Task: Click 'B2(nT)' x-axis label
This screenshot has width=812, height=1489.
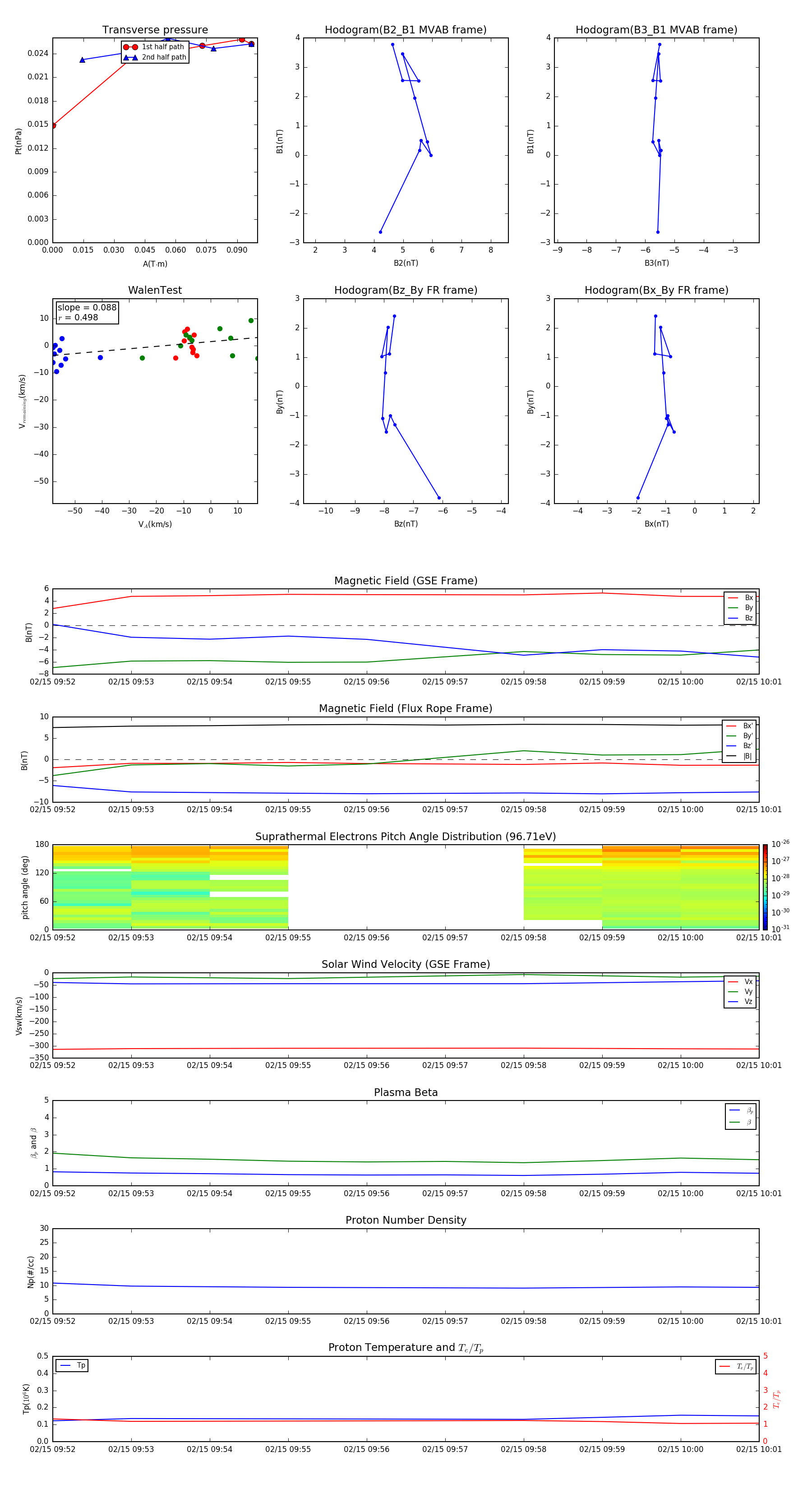Action: click(x=406, y=263)
